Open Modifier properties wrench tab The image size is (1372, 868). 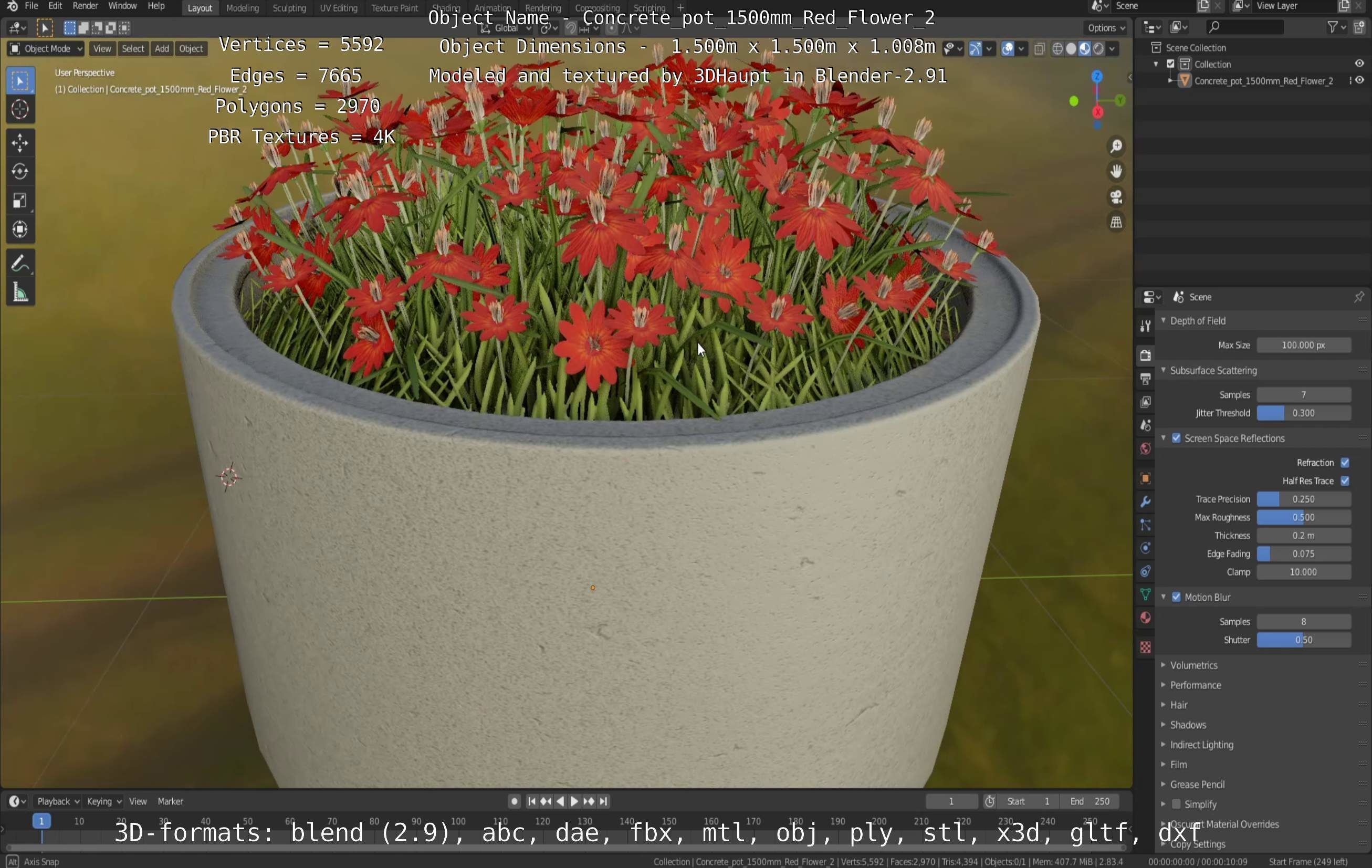[x=1145, y=501]
